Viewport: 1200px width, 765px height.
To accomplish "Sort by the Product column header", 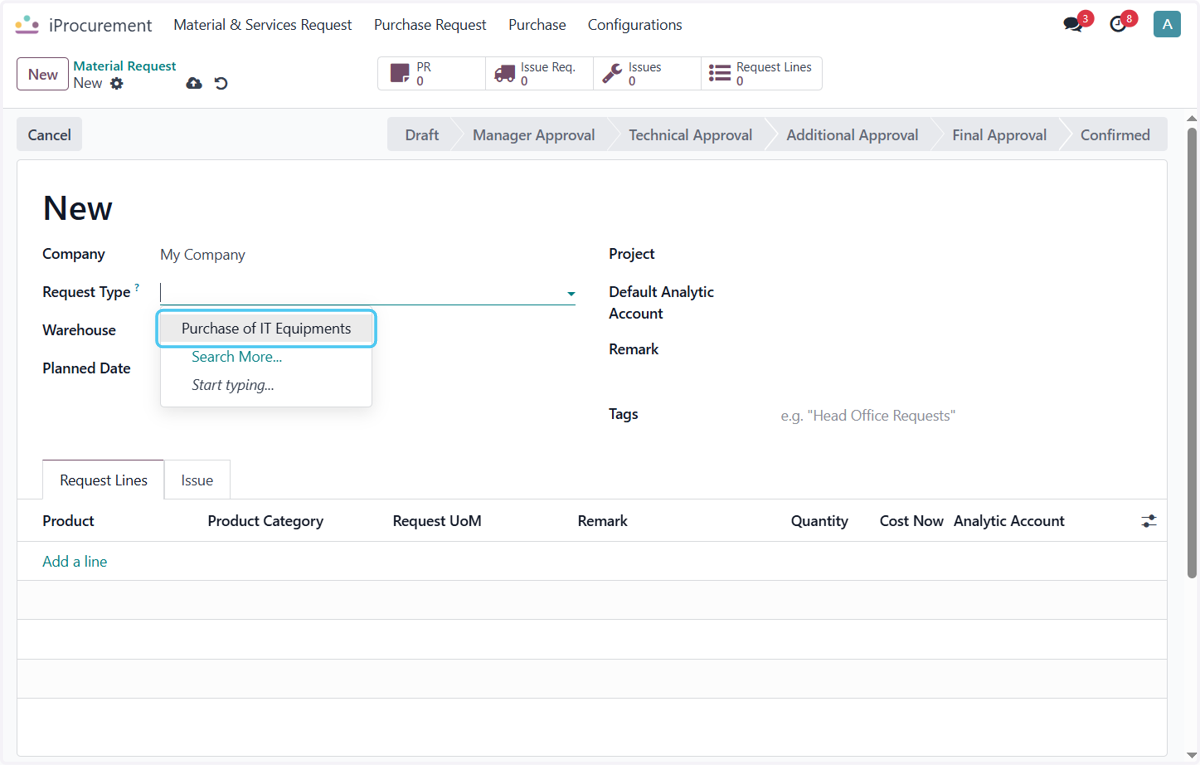I will pos(68,521).
